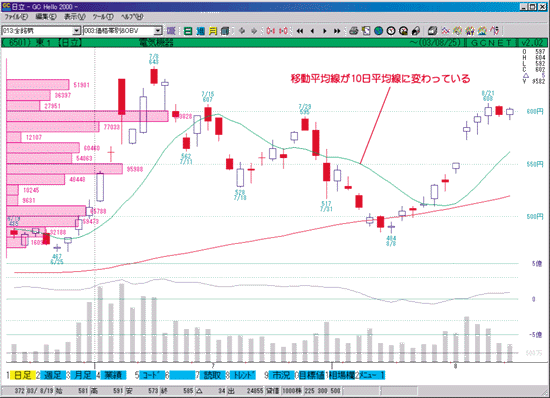This screenshot has height=398, width=550.
Task: Click the 8/8 low candlestick marked 484
Action: click(391, 227)
